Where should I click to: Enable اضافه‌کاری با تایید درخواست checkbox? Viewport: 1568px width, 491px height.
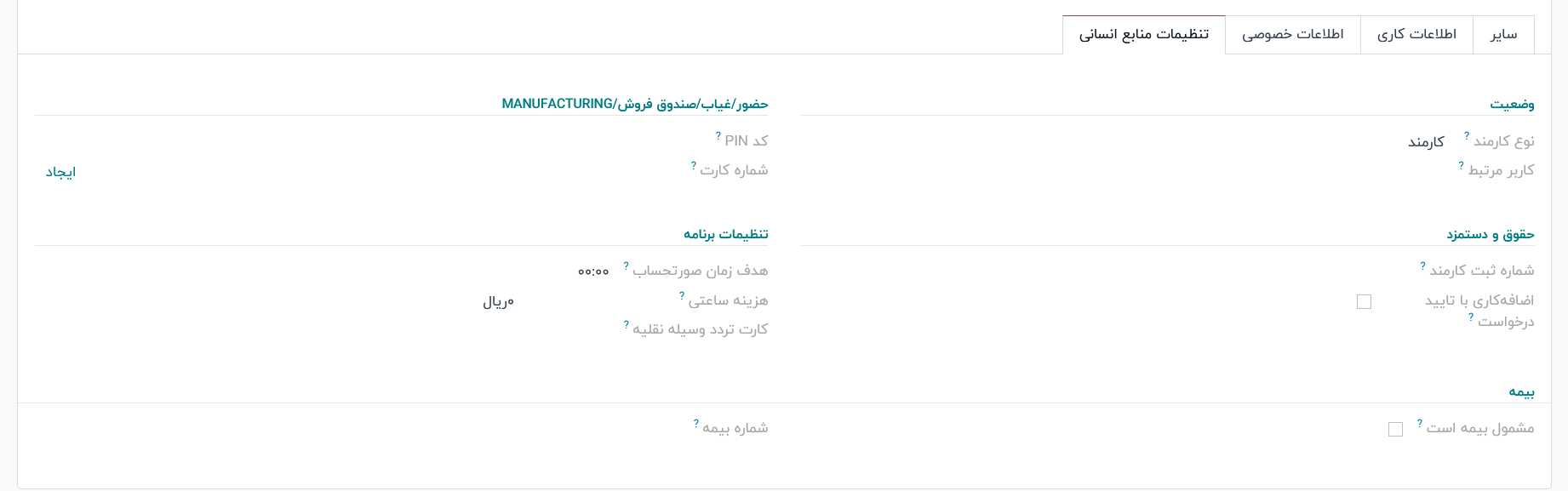click(x=1365, y=301)
